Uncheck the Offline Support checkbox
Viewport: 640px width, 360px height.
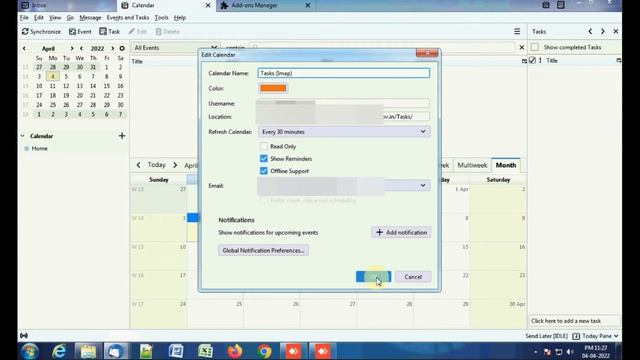tap(264, 171)
